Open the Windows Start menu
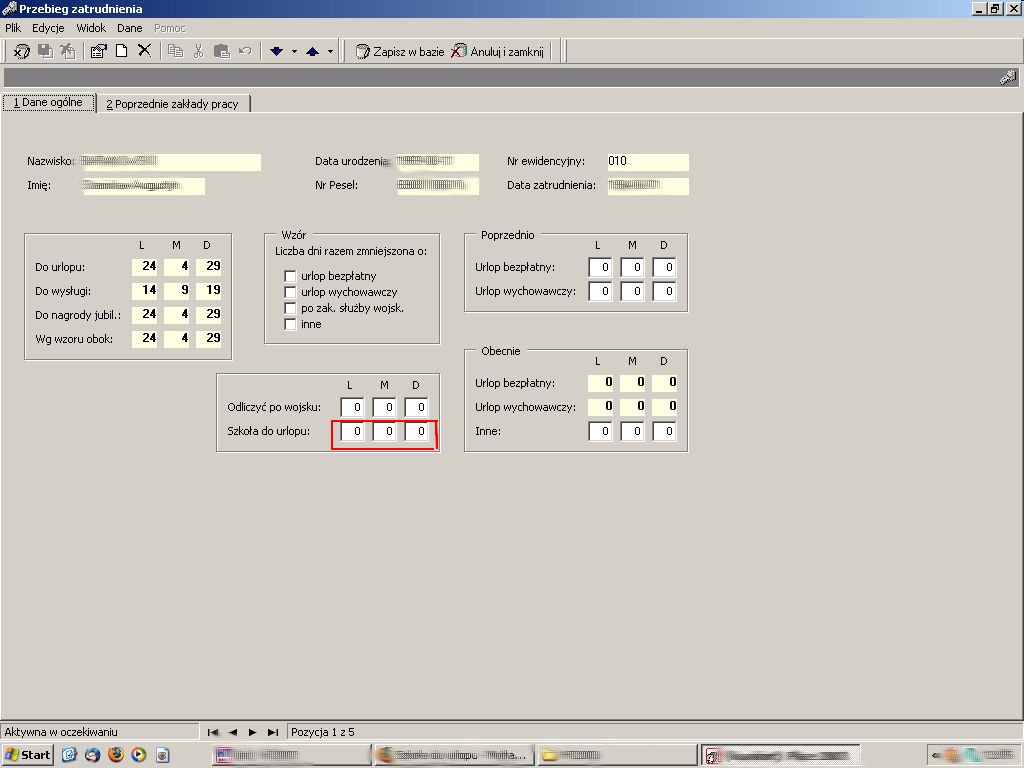The image size is (1024, 768). pyautogui.click(x=27, y=755)
